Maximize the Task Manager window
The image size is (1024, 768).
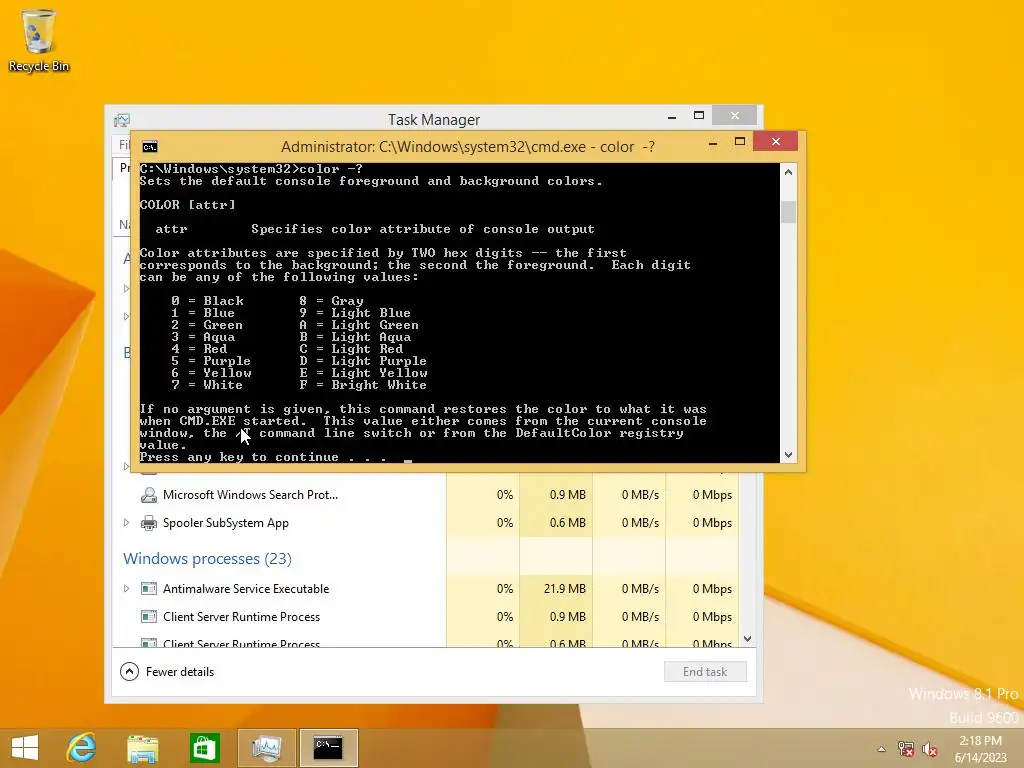click(699, 116)
